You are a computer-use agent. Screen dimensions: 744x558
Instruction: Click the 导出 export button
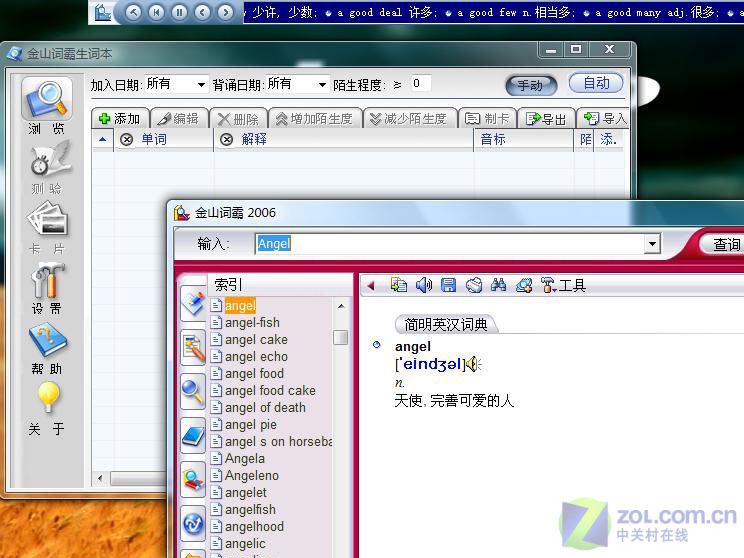(x=546, y=119)
